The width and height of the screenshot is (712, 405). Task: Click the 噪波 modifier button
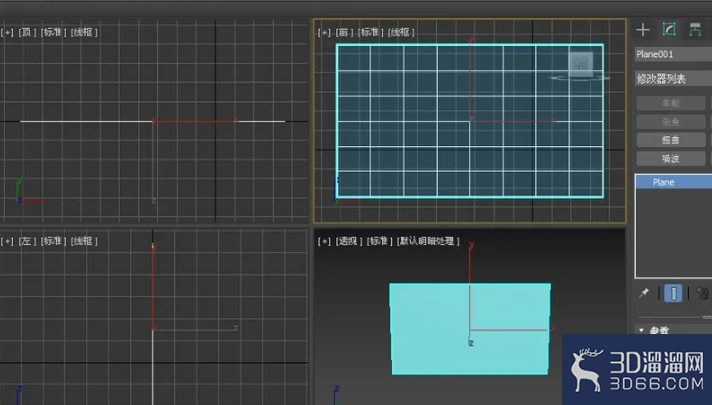tap(671, 158)
